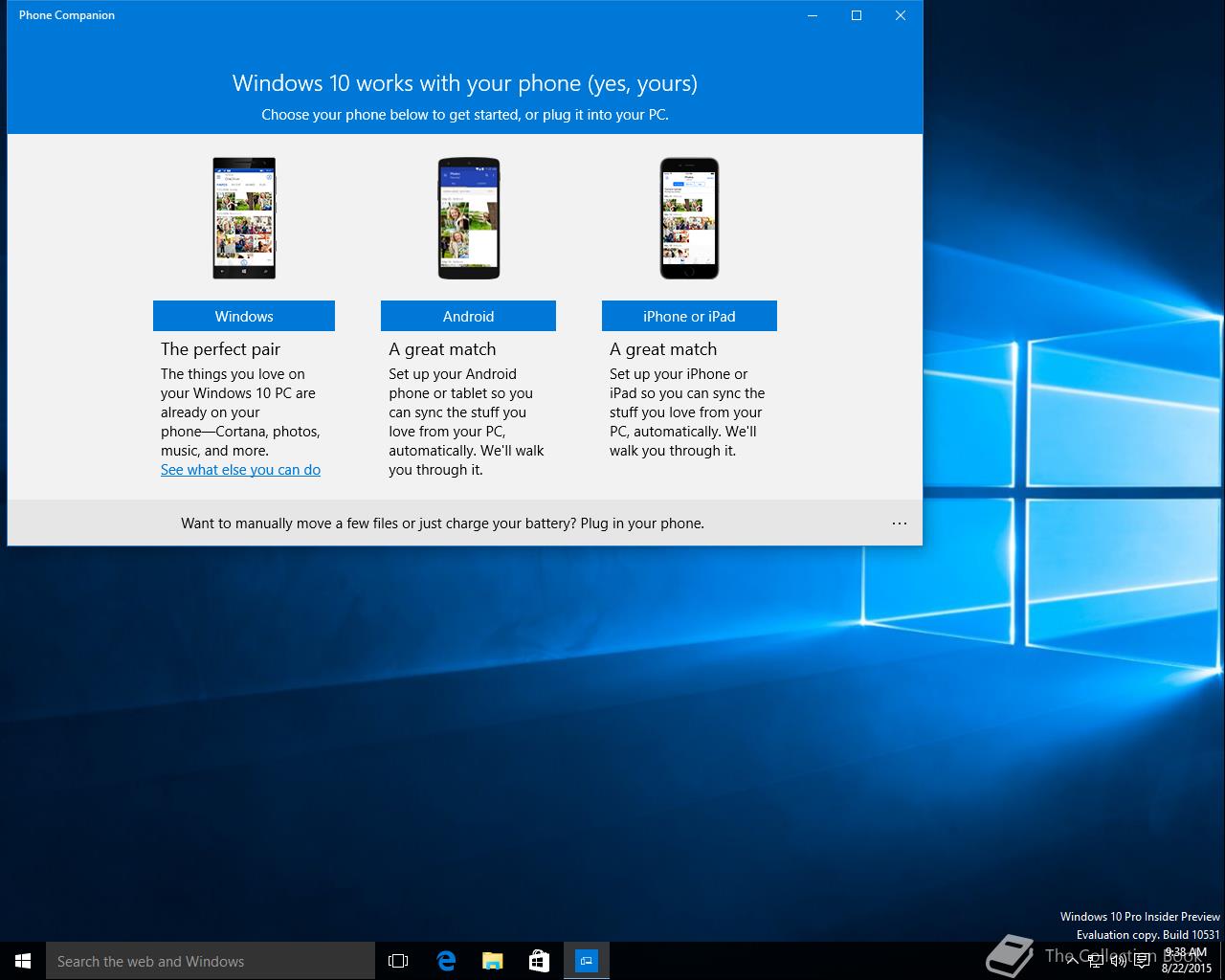Click the taskbar clock and date

(x=1187, y=961)
